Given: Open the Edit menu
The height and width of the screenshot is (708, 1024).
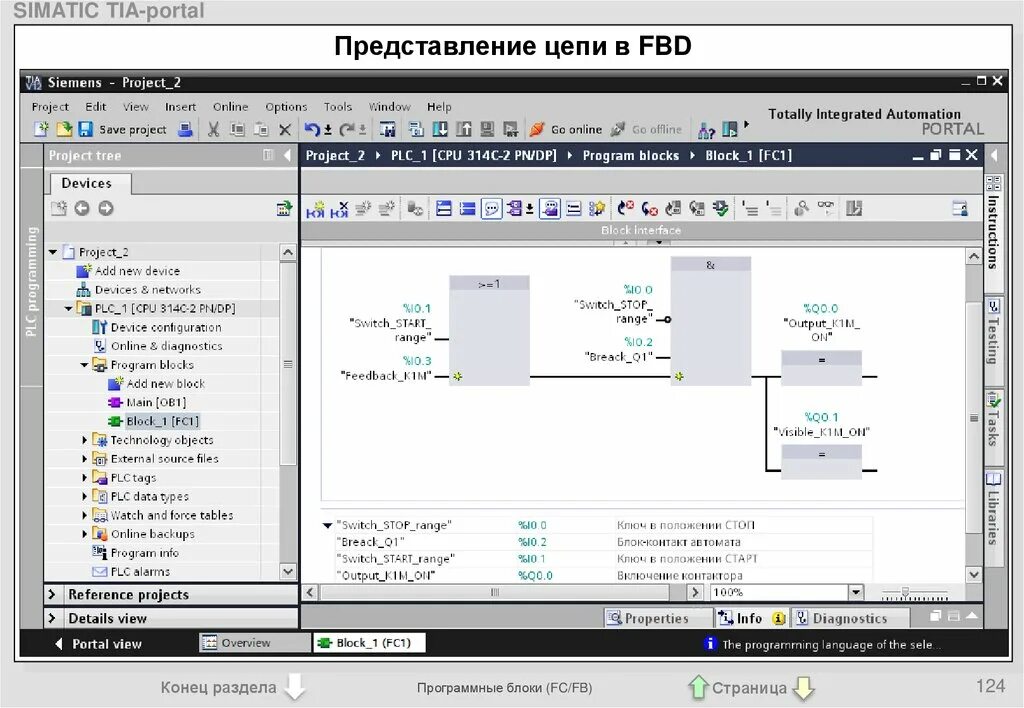Looking at the screenshot, I should coord(95,106).
